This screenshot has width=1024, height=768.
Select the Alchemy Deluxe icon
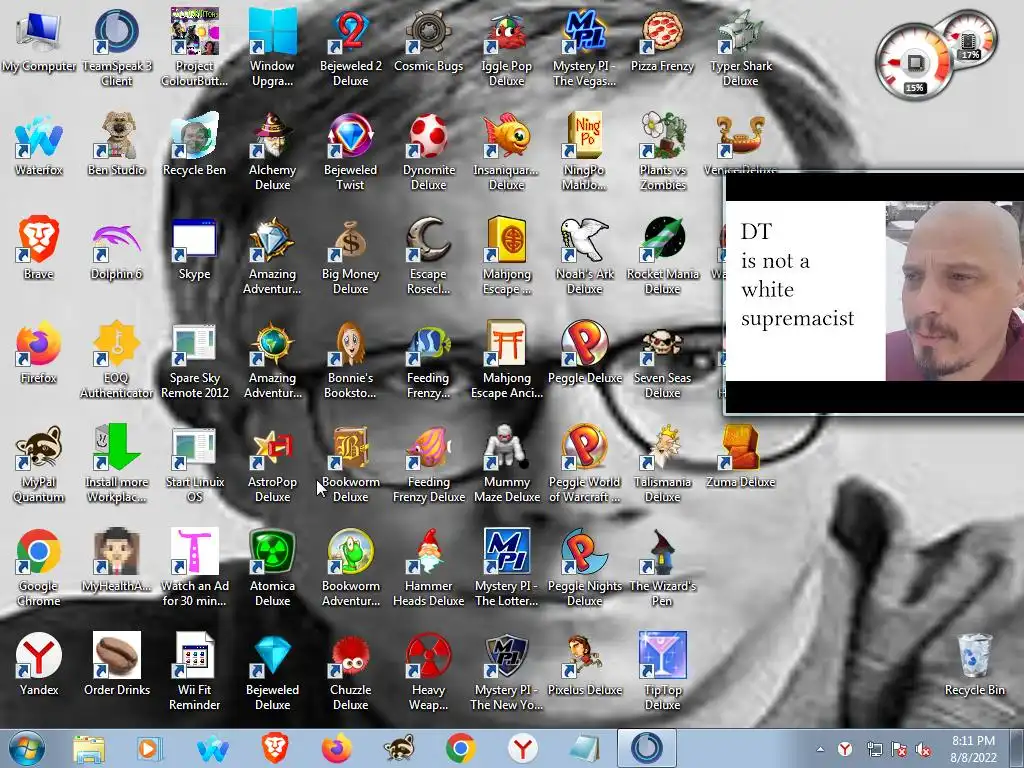coord(272,152)
